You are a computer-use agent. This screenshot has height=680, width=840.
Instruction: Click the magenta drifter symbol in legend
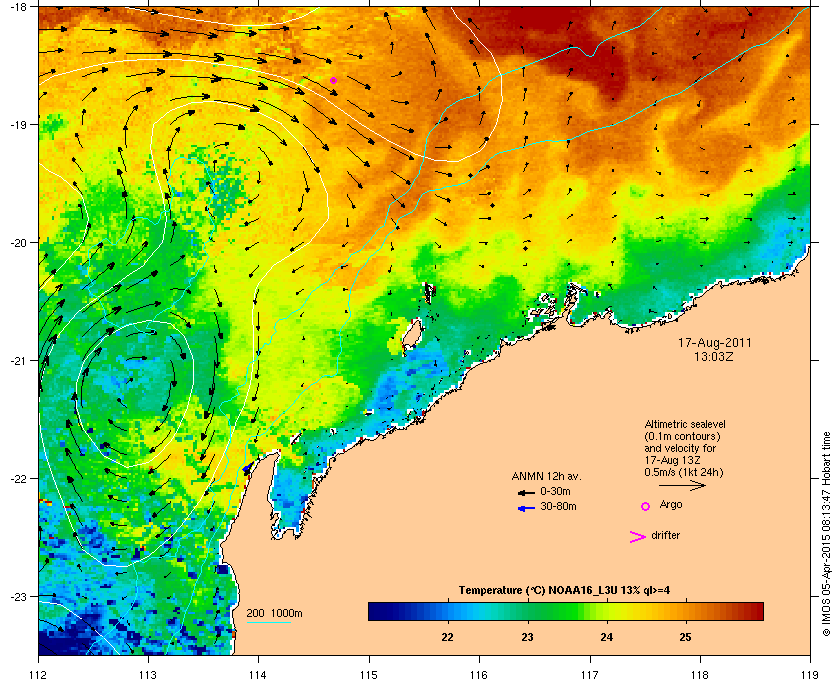click(638, 537)
